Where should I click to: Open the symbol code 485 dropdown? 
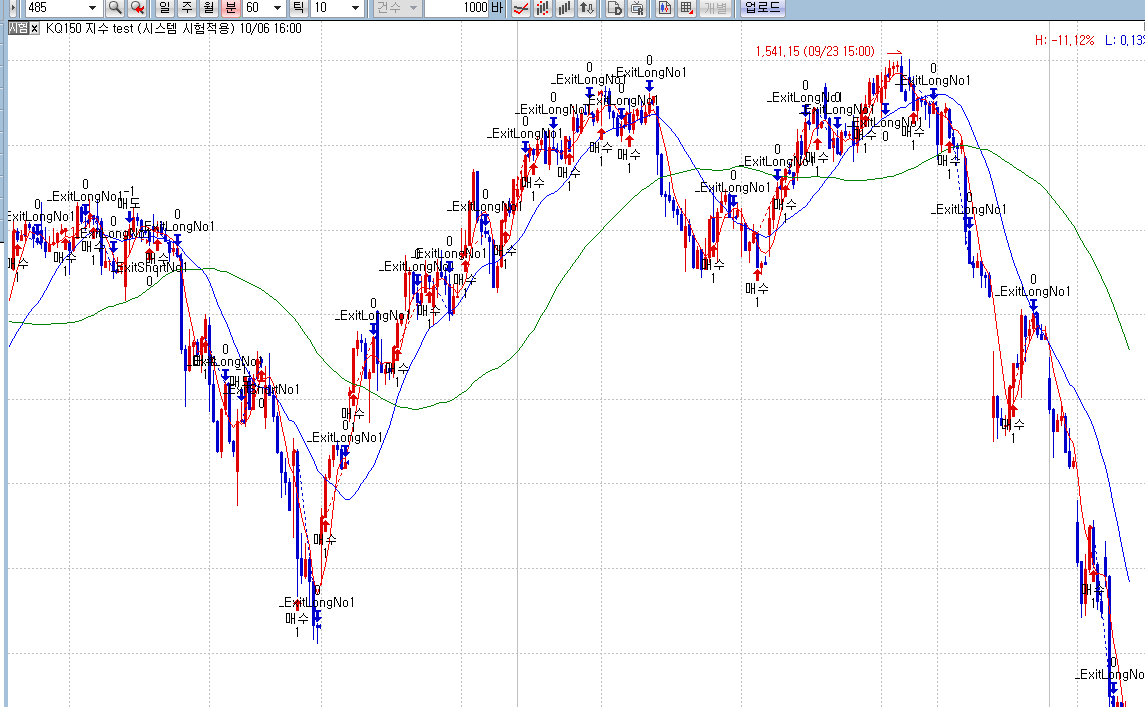93,8
